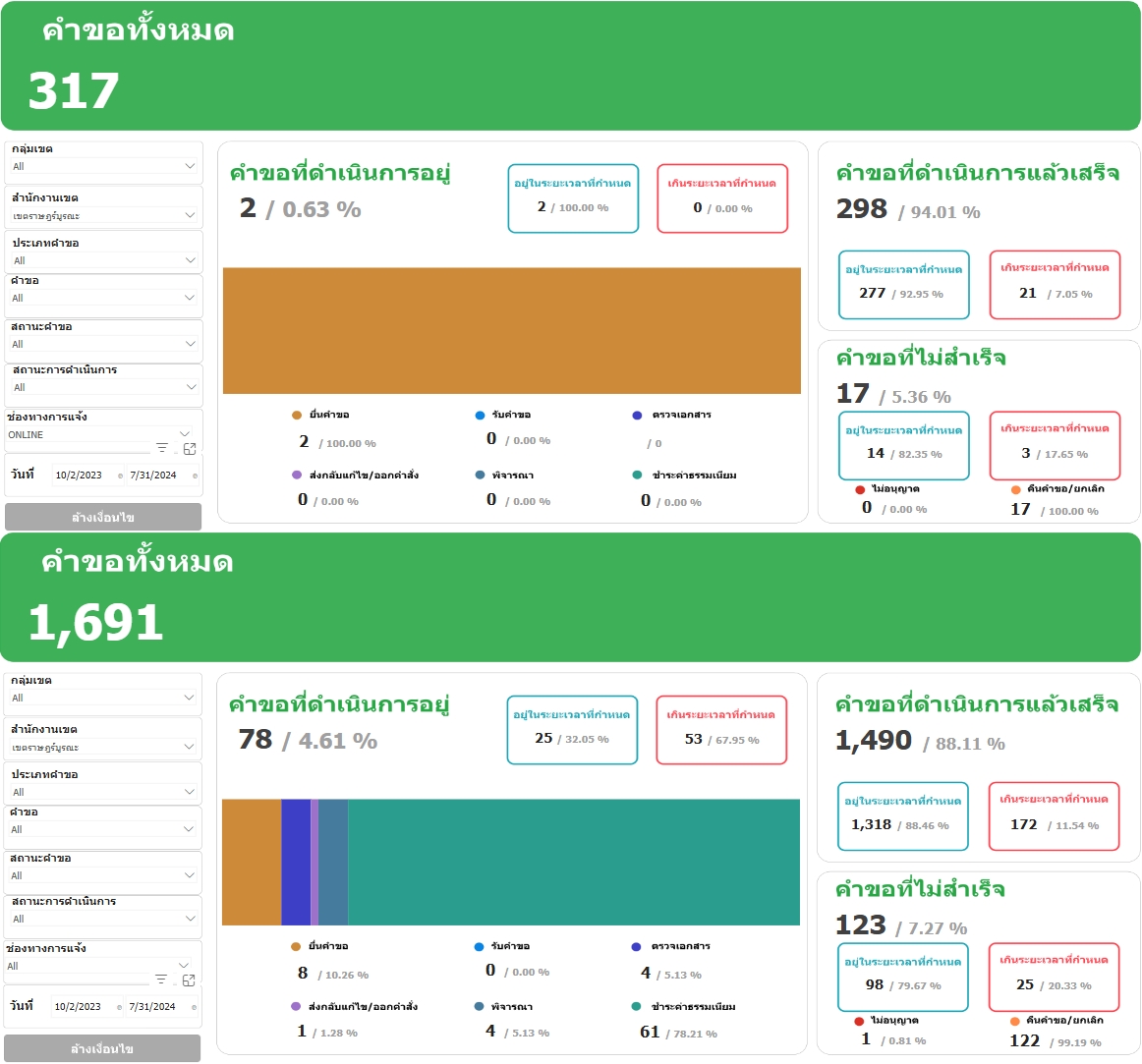Open สถานะการดำเนินการ dropdown in the 1,691 dashboard
The height and width of the screenshot is (1064, 1142).
point(189,919)
